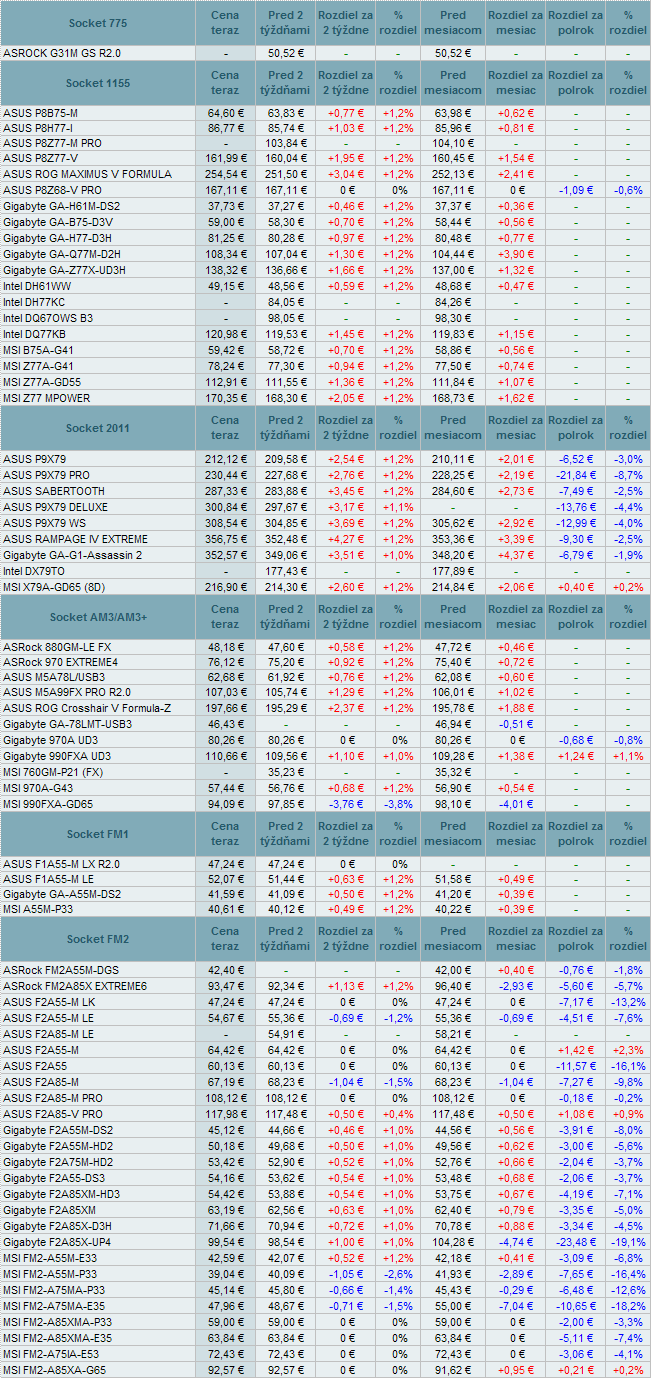Select the ASUS F2A85-V PRO product name
This screenshot has width=651, height=1378.
[x=52, y=1114]
